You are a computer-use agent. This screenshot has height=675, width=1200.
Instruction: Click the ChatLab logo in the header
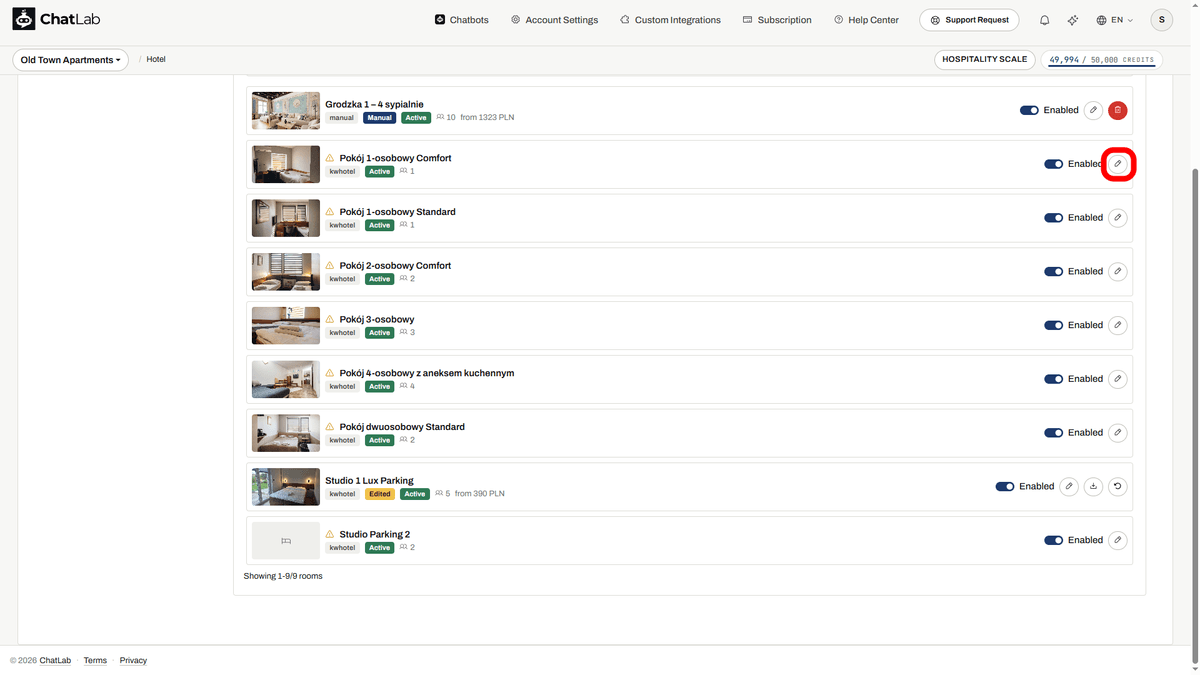[56, 19]
